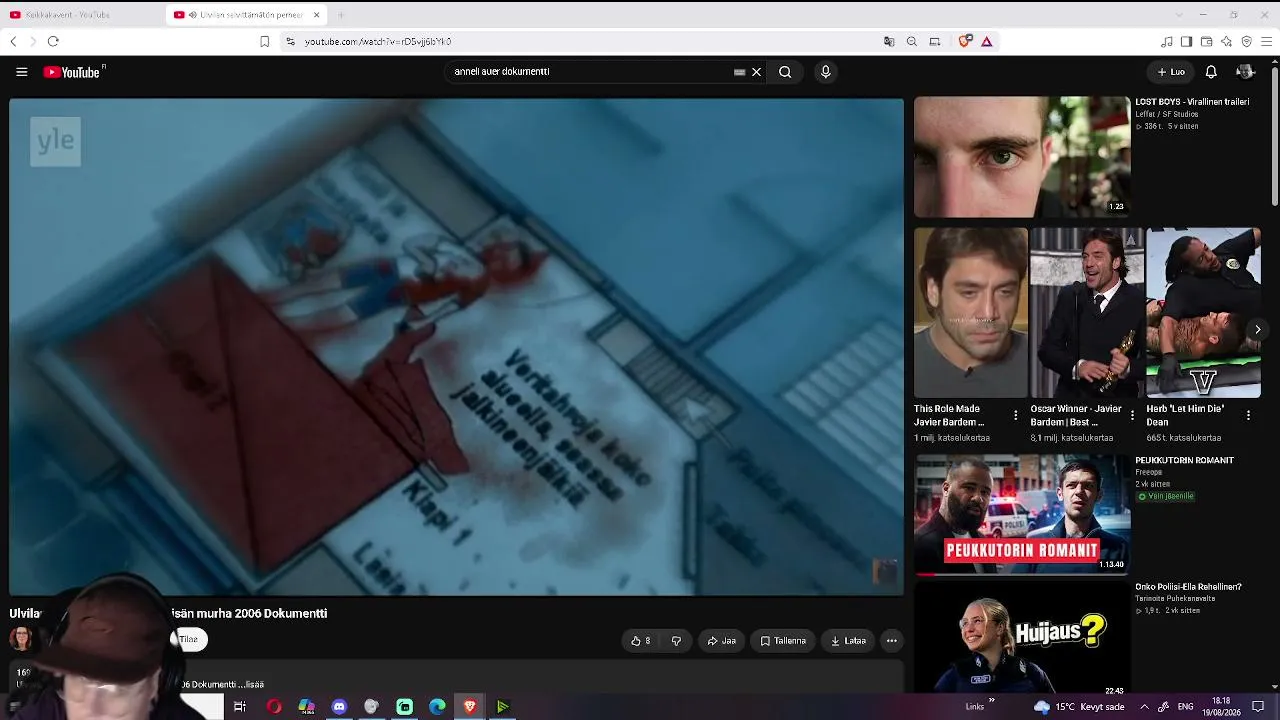Select the active Ulvilan video tab
This screenshot has width=1280, height=720.
click(245, 15)
